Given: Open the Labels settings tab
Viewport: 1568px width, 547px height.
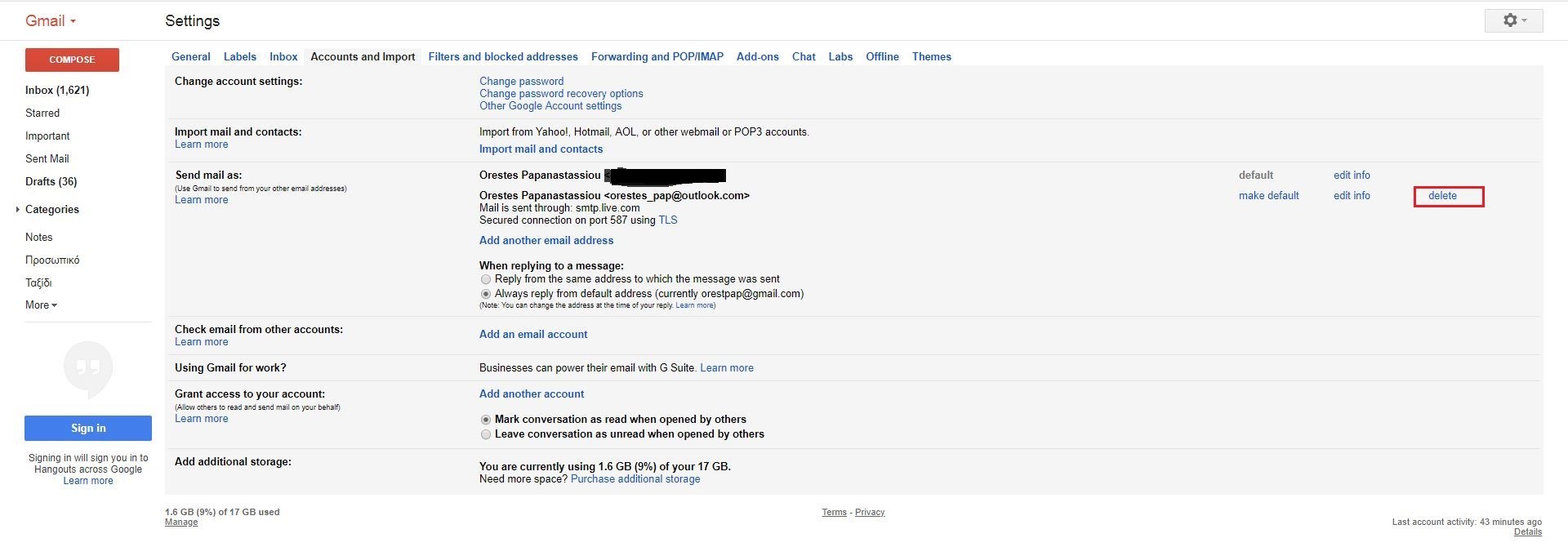Looking at the screenshot, I should coord(240,56).
